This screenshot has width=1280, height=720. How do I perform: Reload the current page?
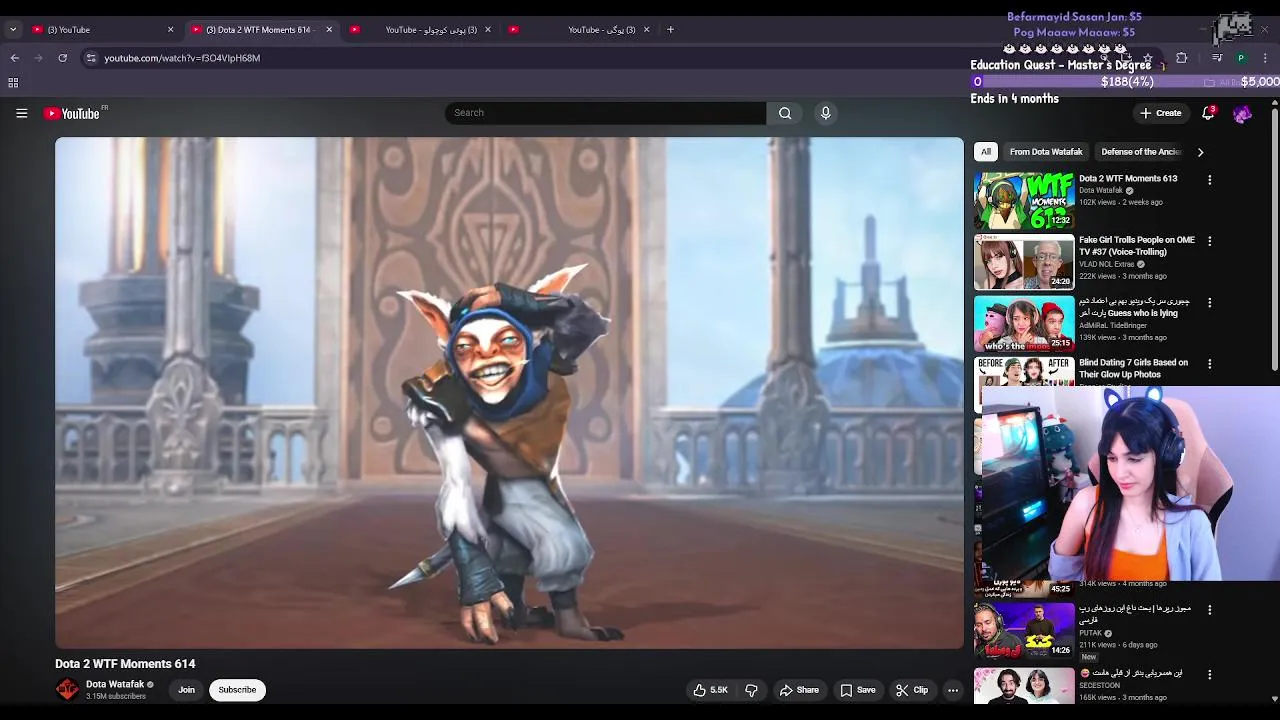pyautogui.click(x=62, y=58)
